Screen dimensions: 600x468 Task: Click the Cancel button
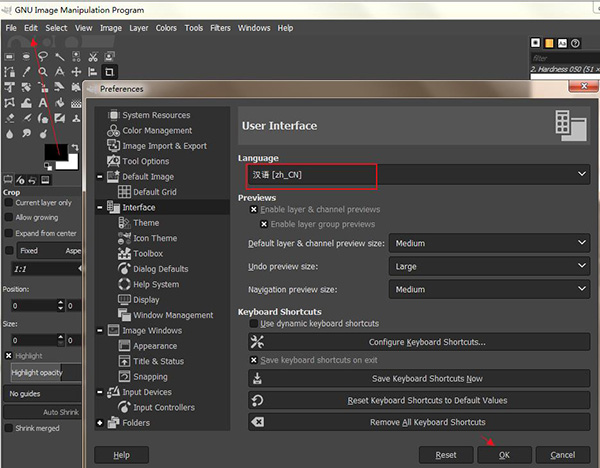click(x=562, y=455)
